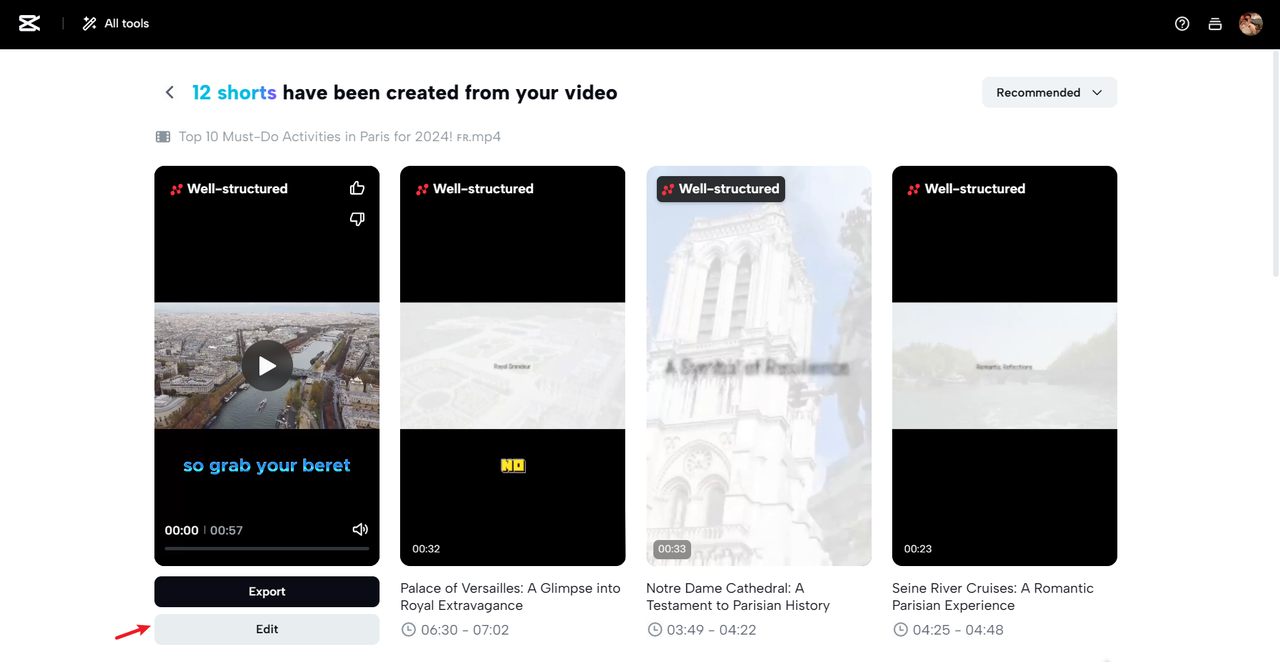Viewport: 1280px width, 662px height.
Task: Click the page vertical scrollbar
Action: pos(1275,165)
